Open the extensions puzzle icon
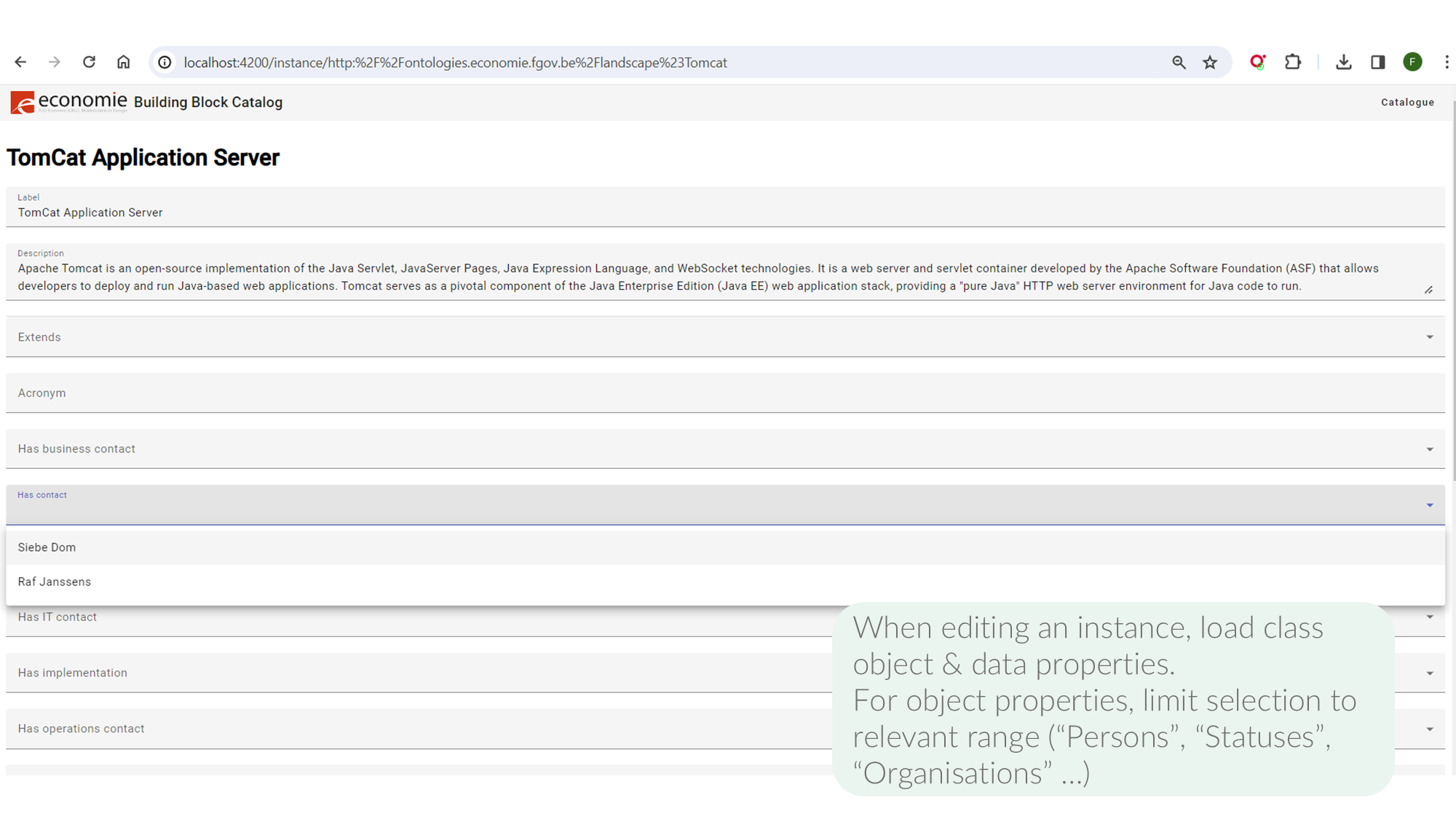The height and width of the screenshot is (819, 1456). click(x=1293, y=63)
